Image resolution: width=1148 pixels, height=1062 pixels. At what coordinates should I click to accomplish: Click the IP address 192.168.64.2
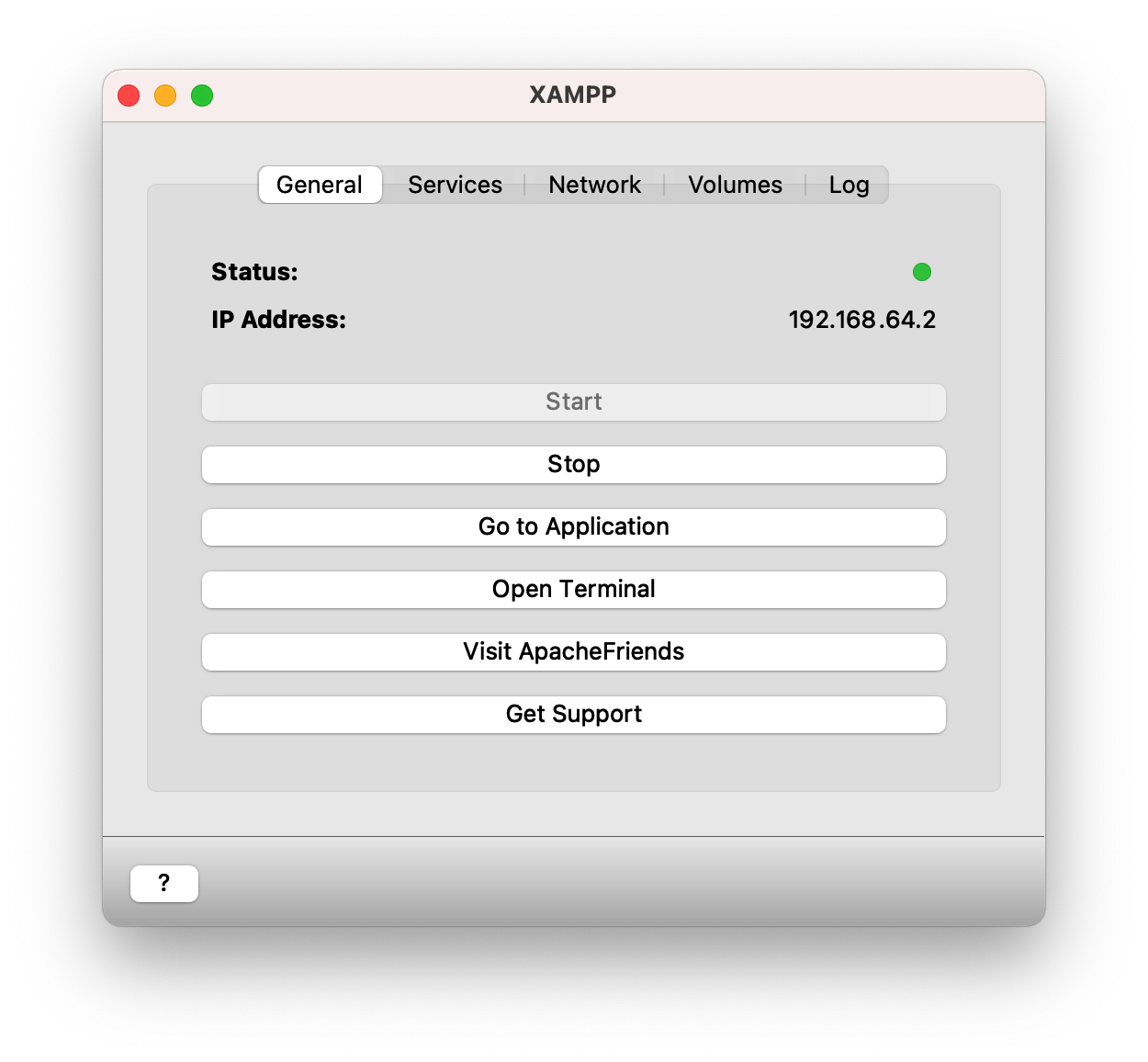click(861, 320)
